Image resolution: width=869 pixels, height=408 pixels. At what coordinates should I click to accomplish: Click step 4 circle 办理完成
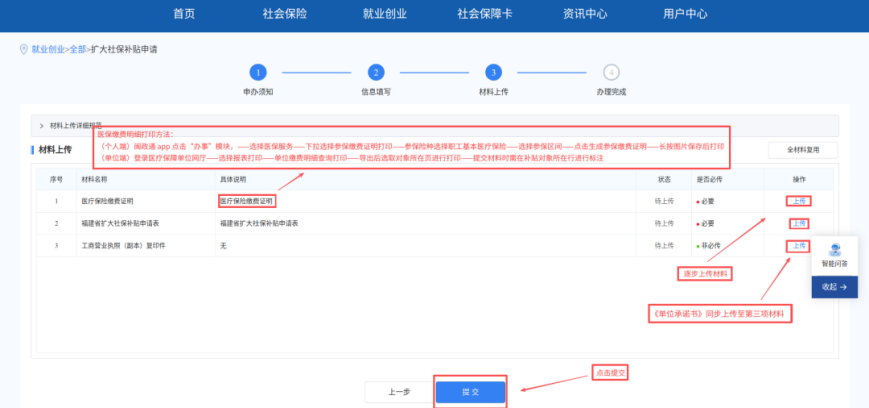611,72
